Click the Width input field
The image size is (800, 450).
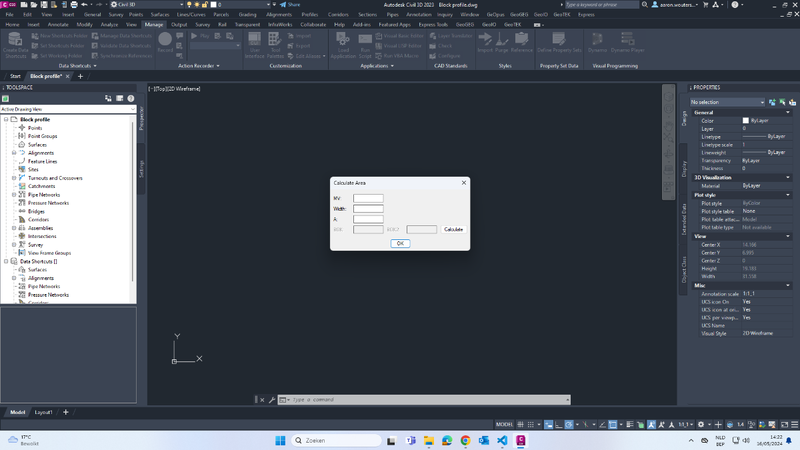point(368,209)
